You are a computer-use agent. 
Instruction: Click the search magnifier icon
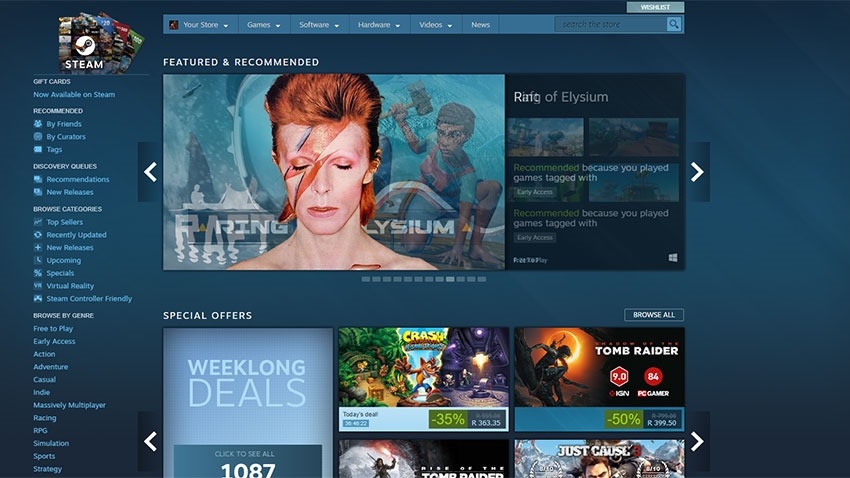click(674, 24)
